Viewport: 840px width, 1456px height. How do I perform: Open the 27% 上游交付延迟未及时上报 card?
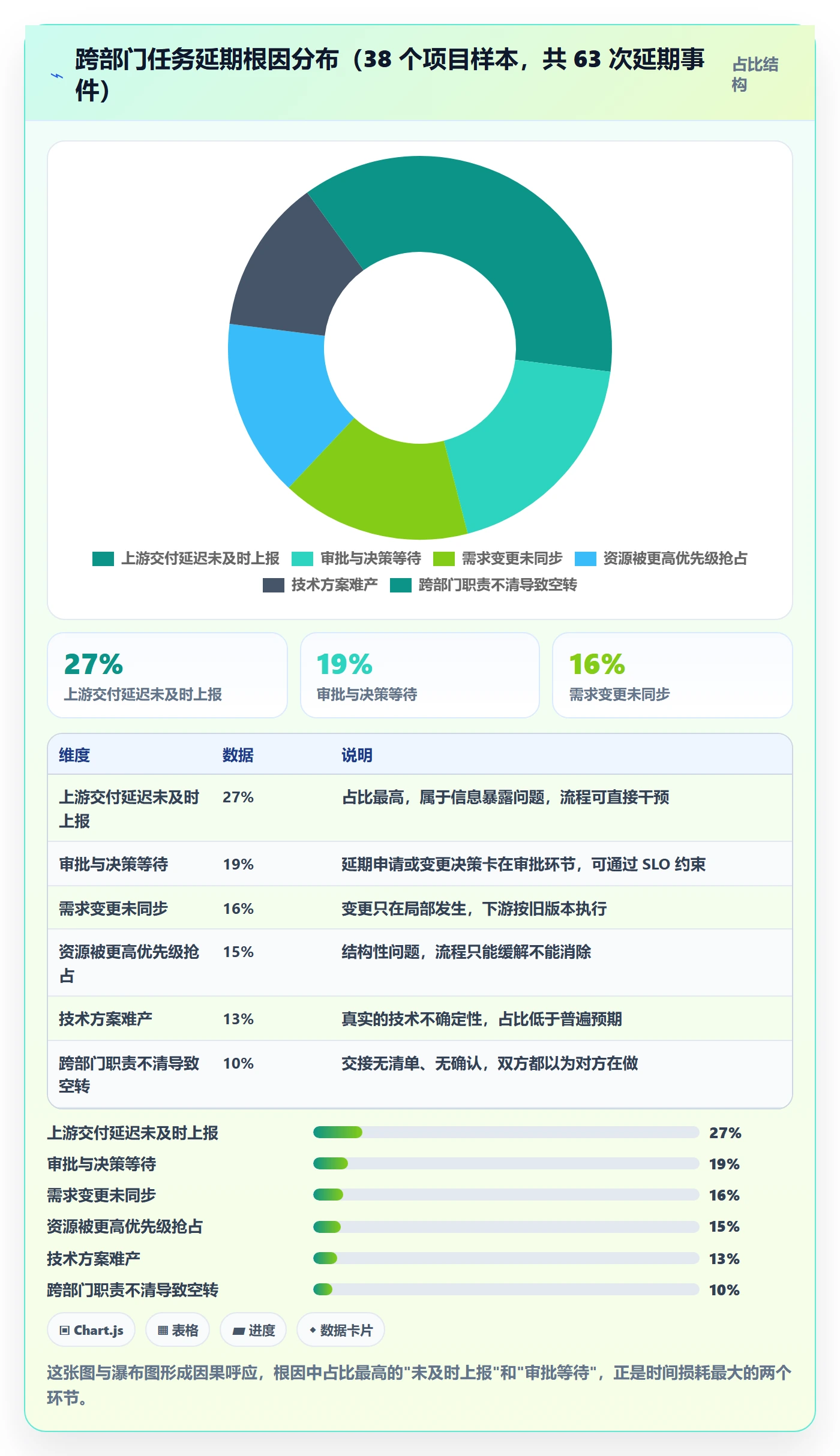(167, 675)
